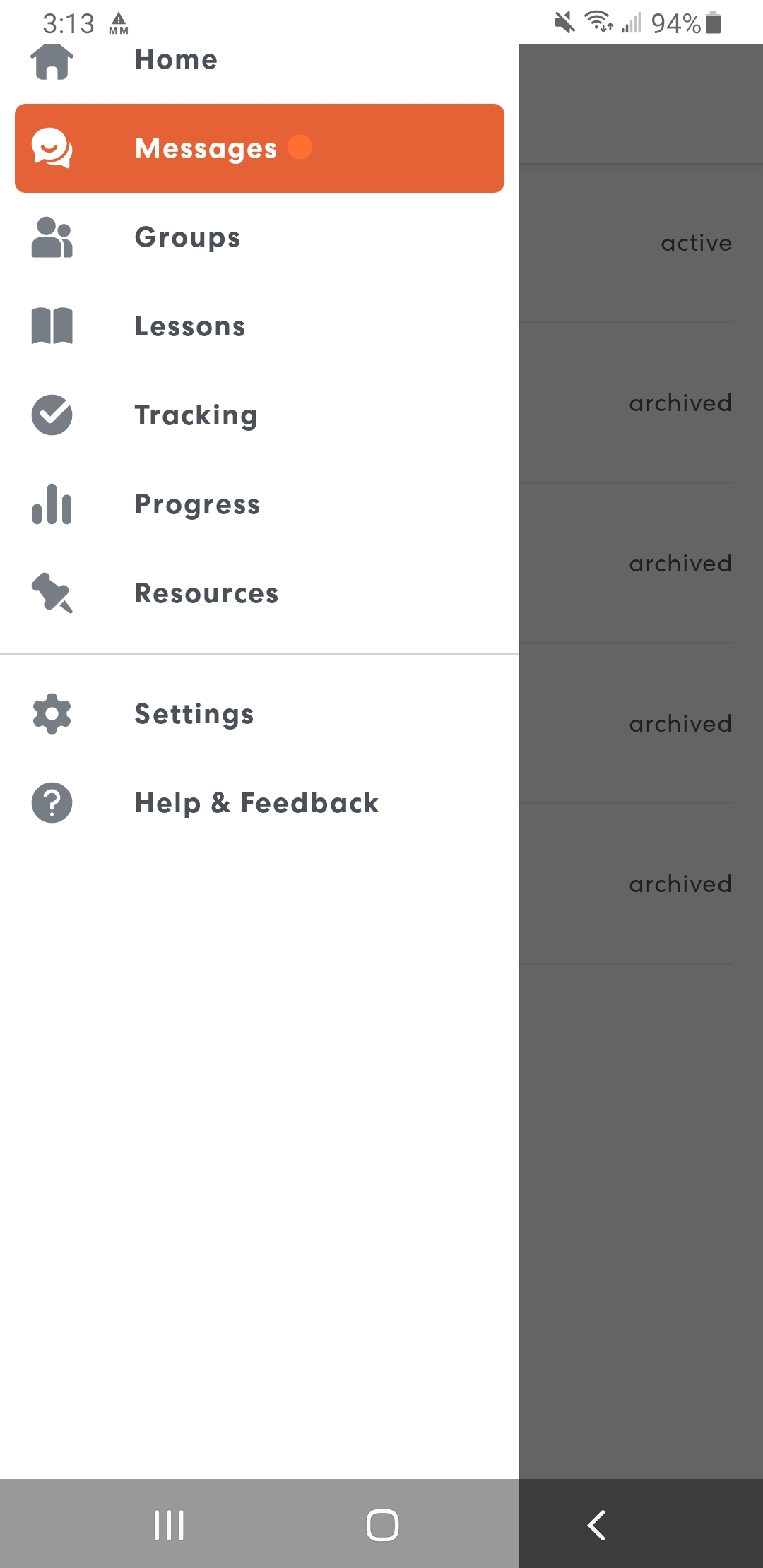Screen dimensions: 763x1568
Task: Tap the Groups people icon
Action: (52, 237)
